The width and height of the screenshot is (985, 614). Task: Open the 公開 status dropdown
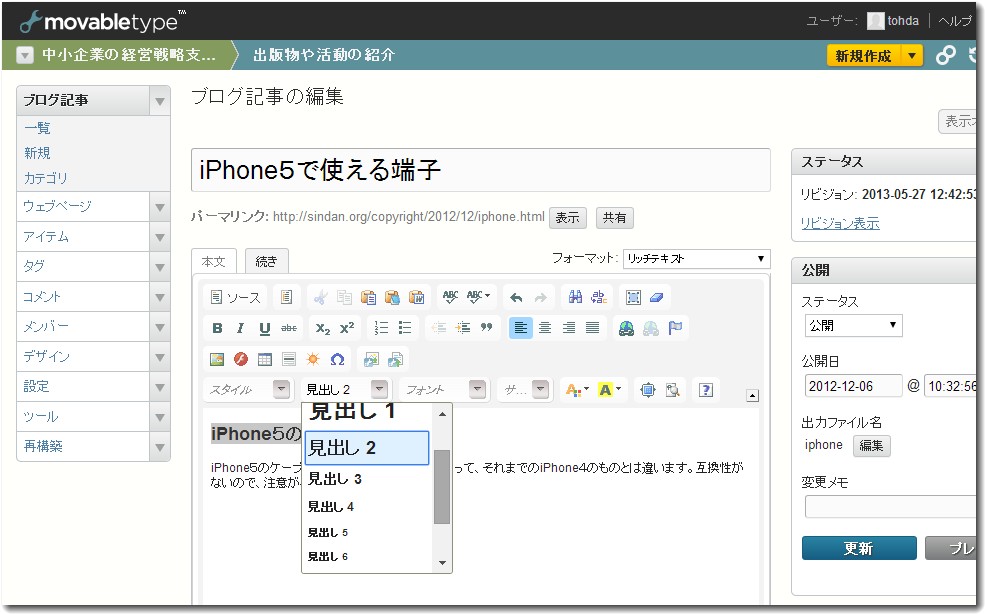click(853, 326)
